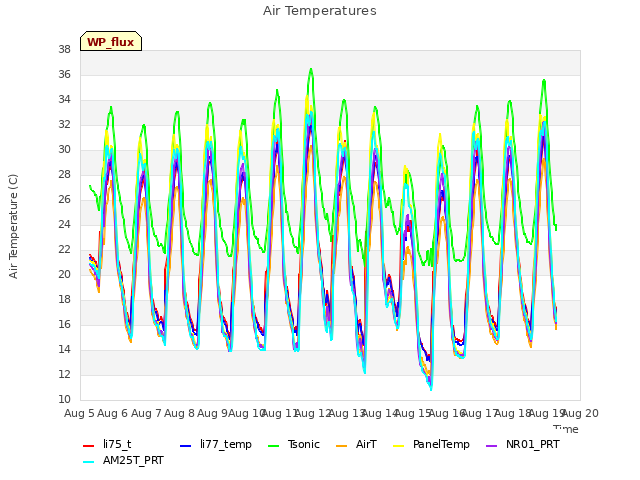Click the 30 y-axis tick label
640x480 pixels.
64,149
